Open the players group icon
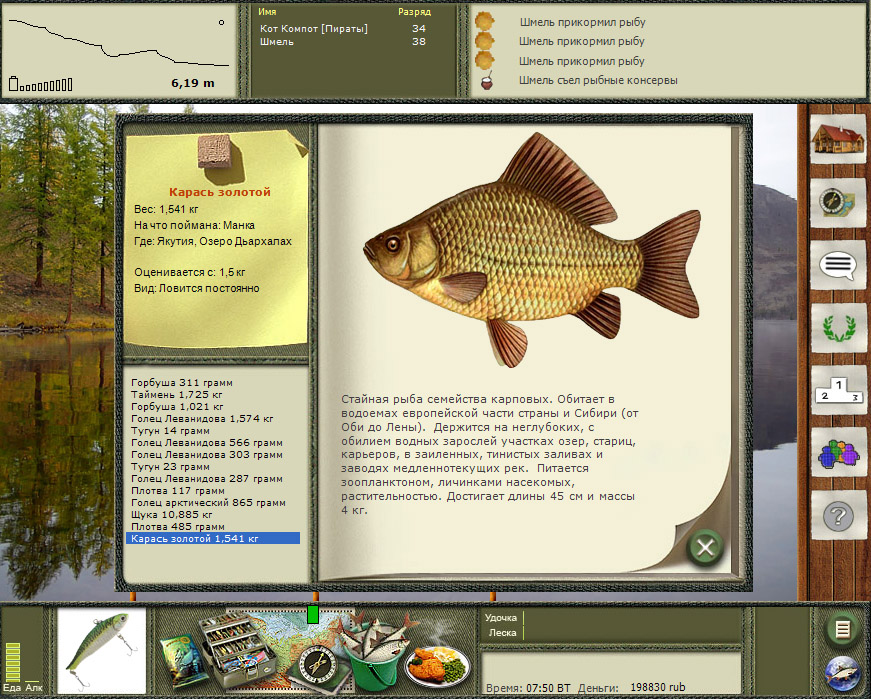 [837, 453]
